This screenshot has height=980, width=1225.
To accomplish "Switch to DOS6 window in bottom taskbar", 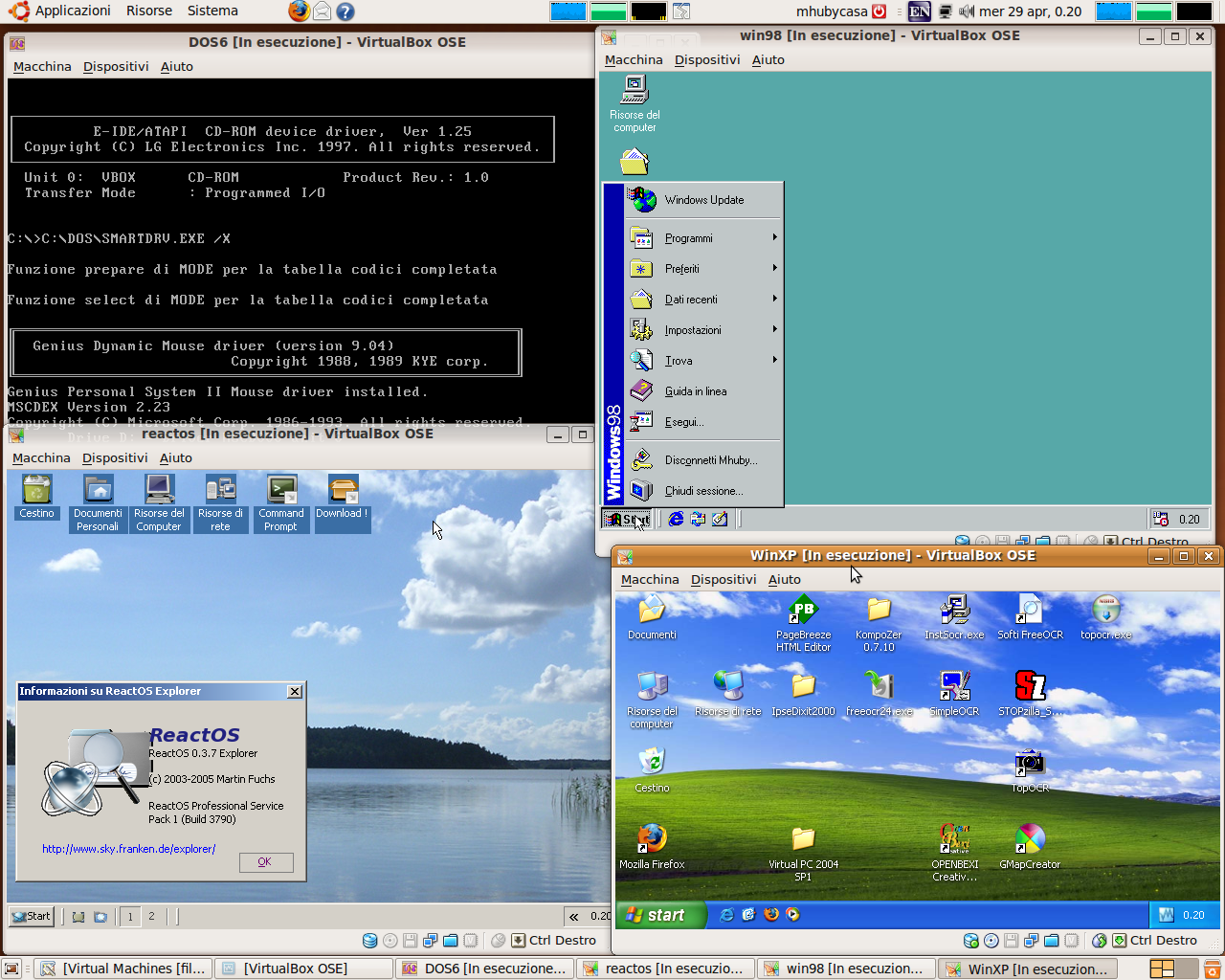I will [484, 969].
